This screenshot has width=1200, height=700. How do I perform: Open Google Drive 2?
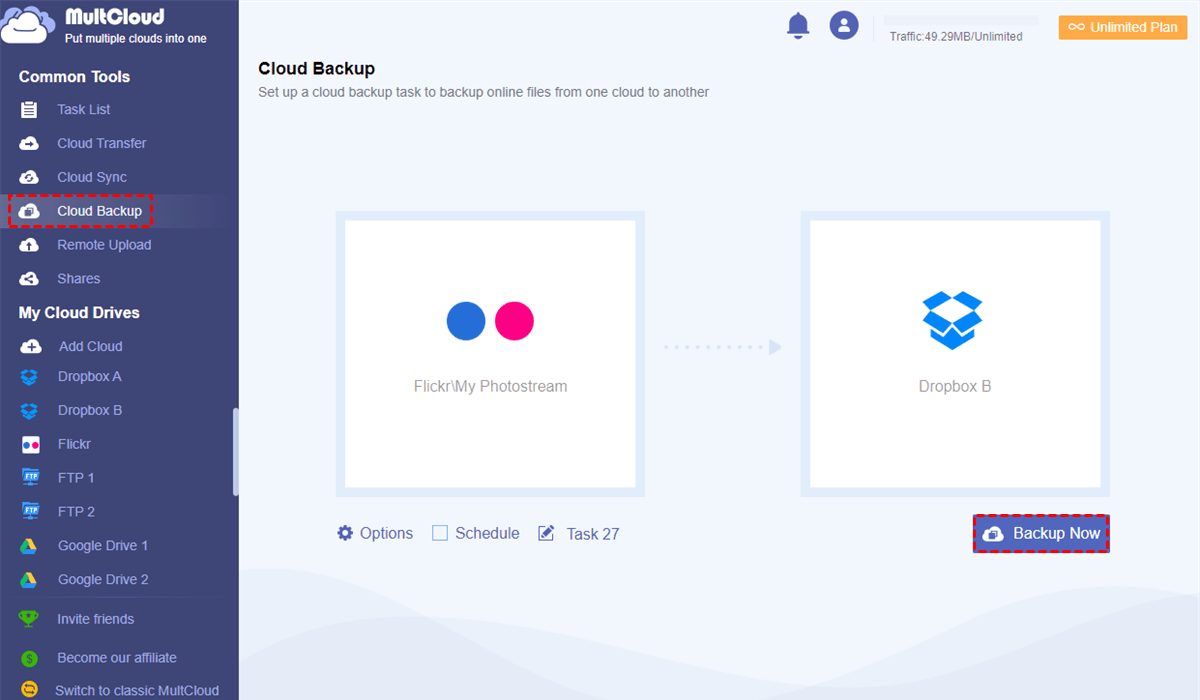(x=103, y=580)
